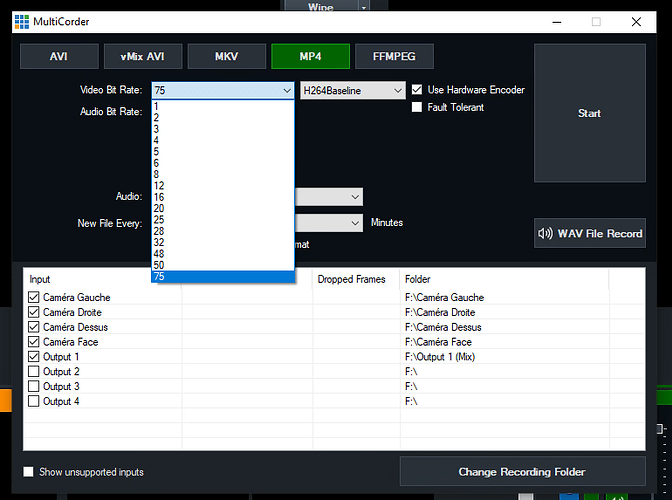Screen dimensions: 672x500
Task: Choose bit rate 25 from the list
Action: point(223,220)
